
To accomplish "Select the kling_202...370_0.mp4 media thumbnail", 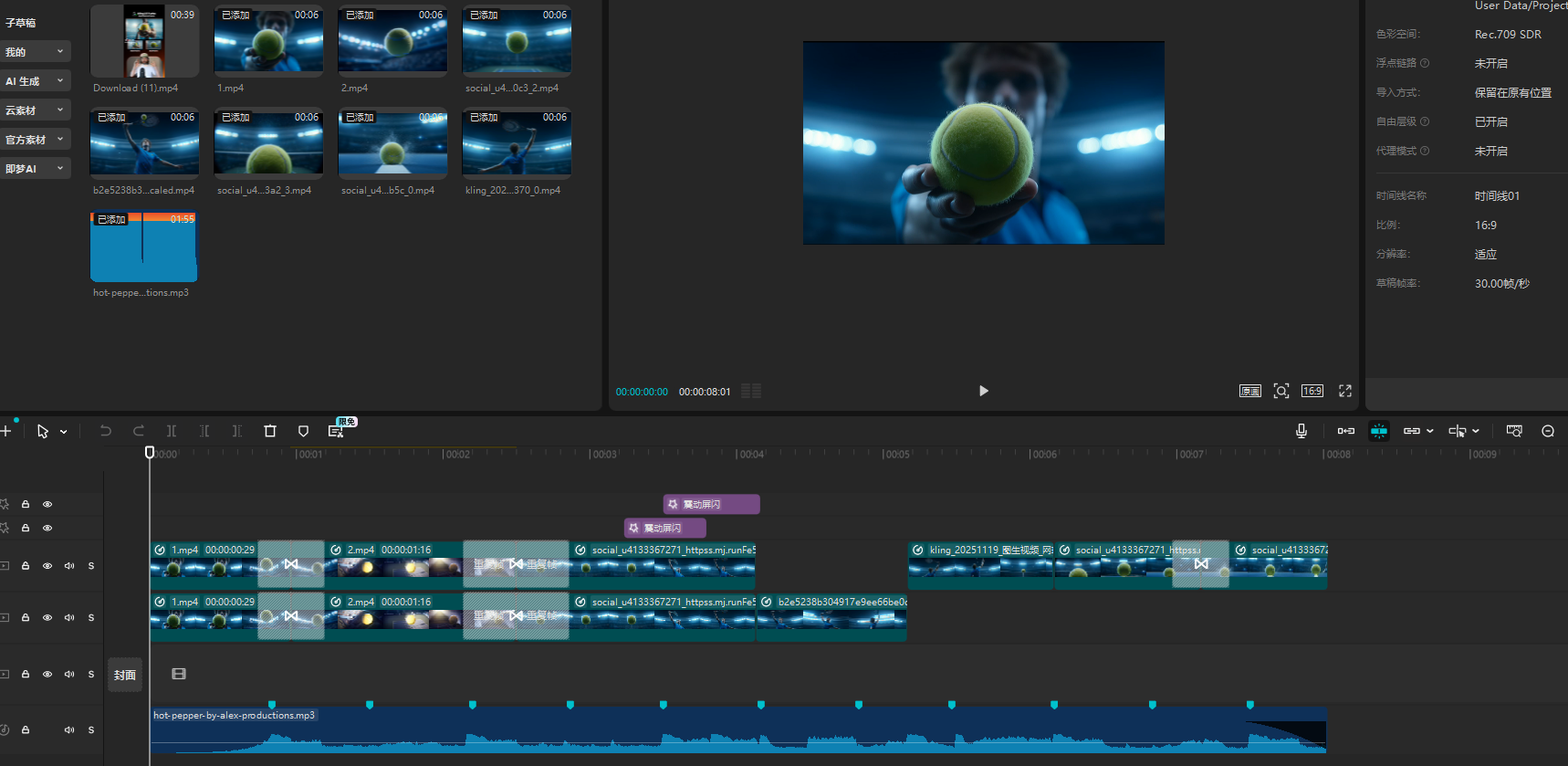I will pyautogui.click(x=517, y=142).
